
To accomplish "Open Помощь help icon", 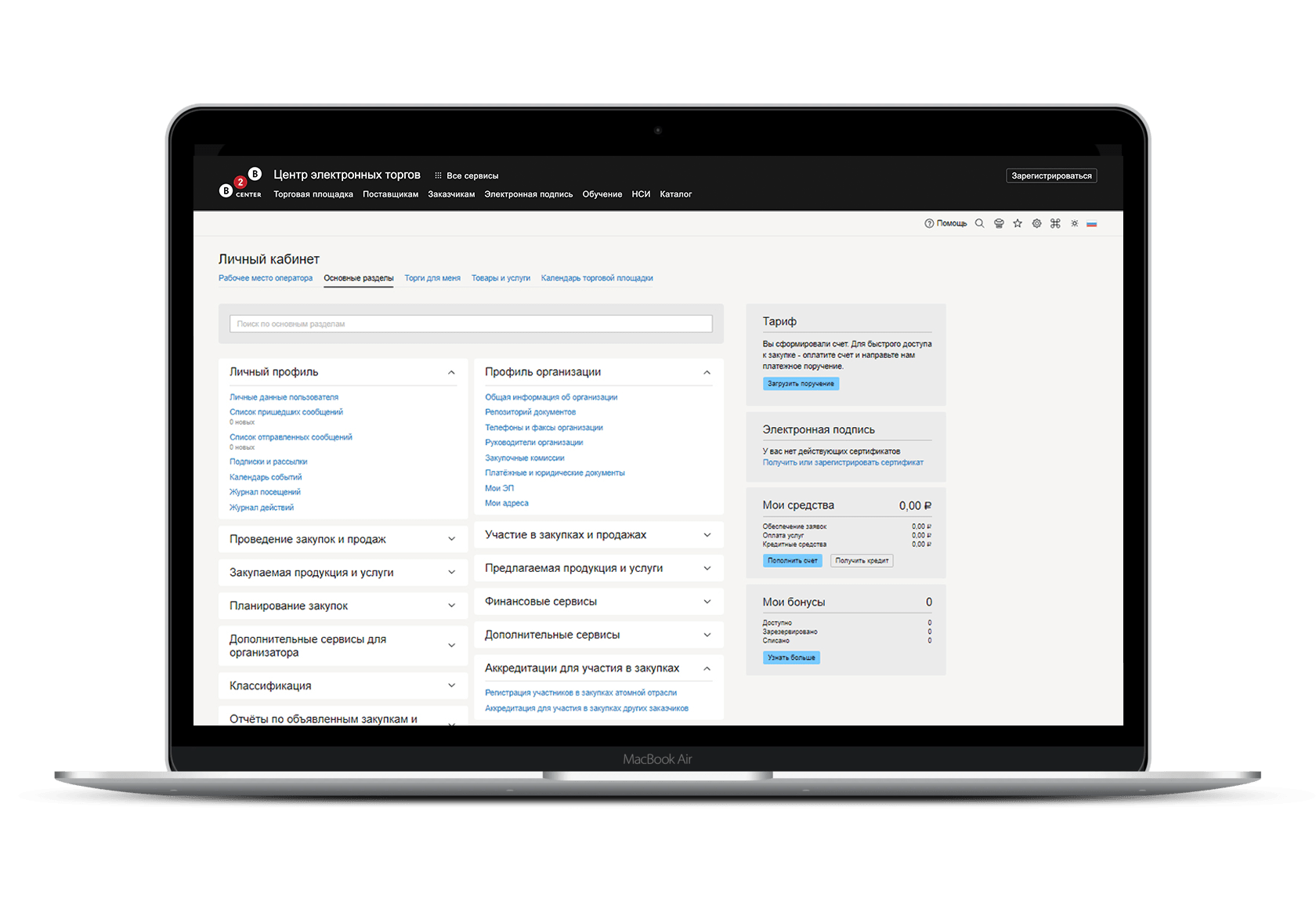I will (945, 223).
